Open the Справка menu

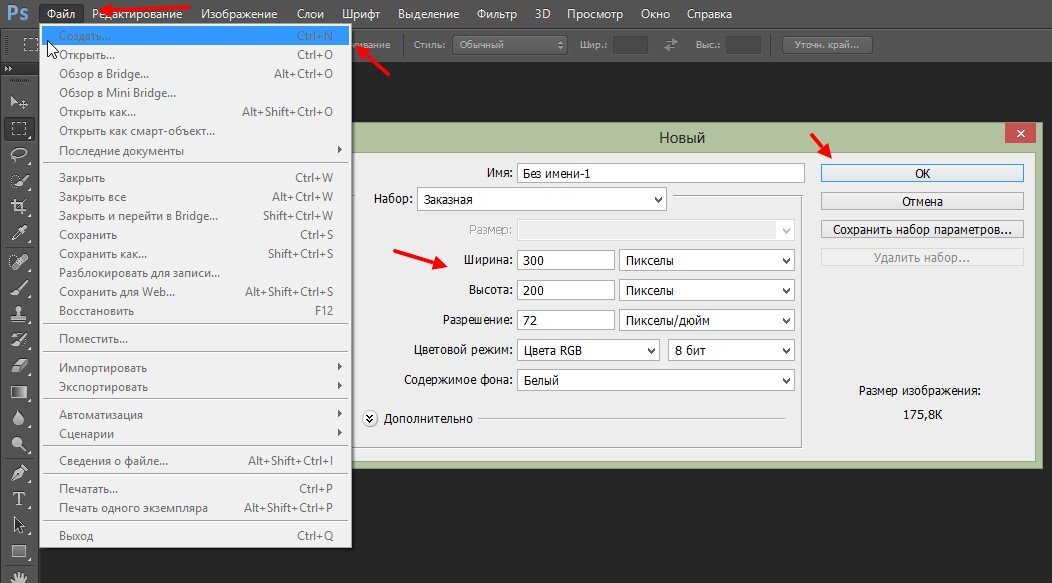point(709,13)
